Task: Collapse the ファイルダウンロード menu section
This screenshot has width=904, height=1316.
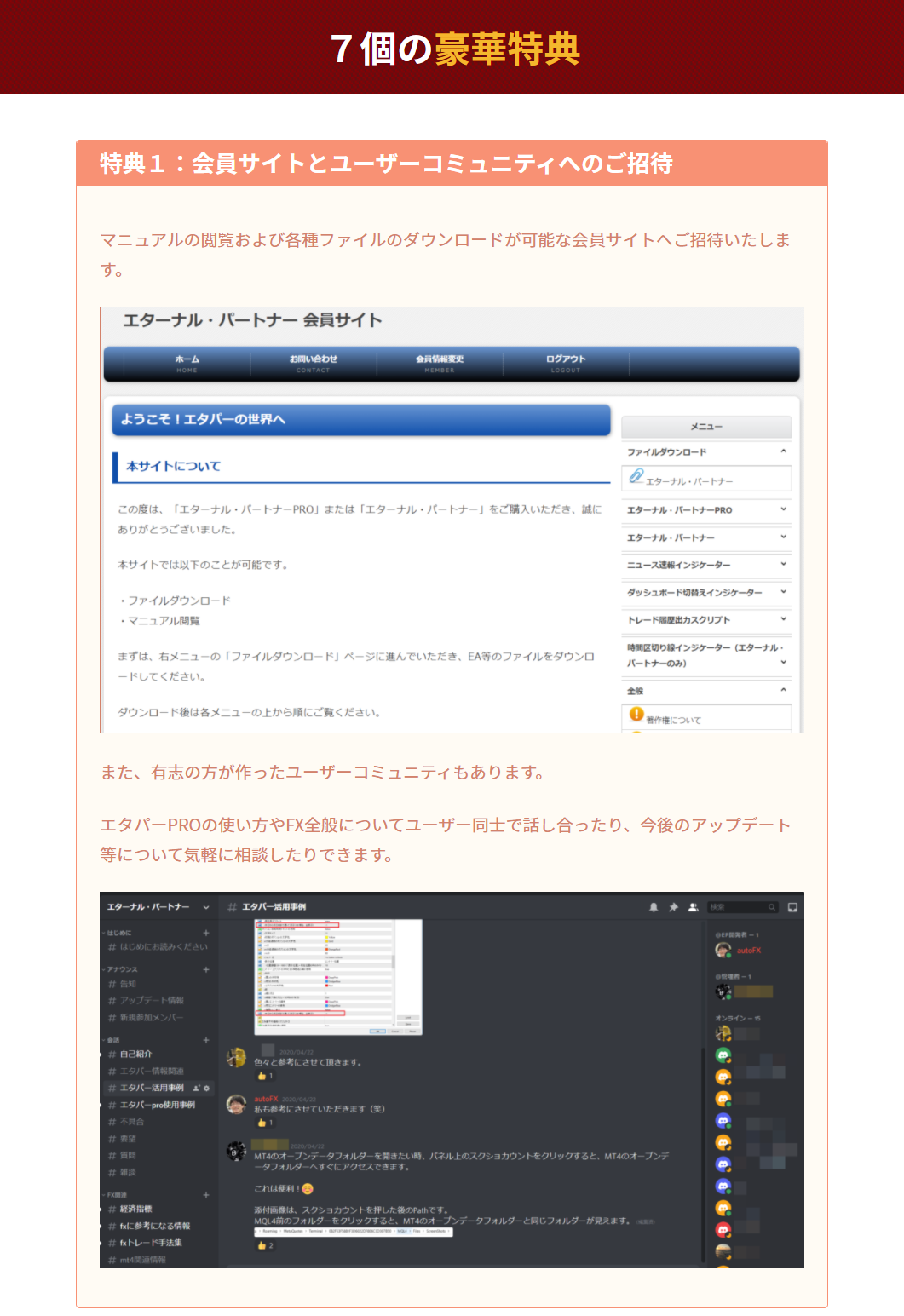Action: pyautogui.click(x=706, y=452)
